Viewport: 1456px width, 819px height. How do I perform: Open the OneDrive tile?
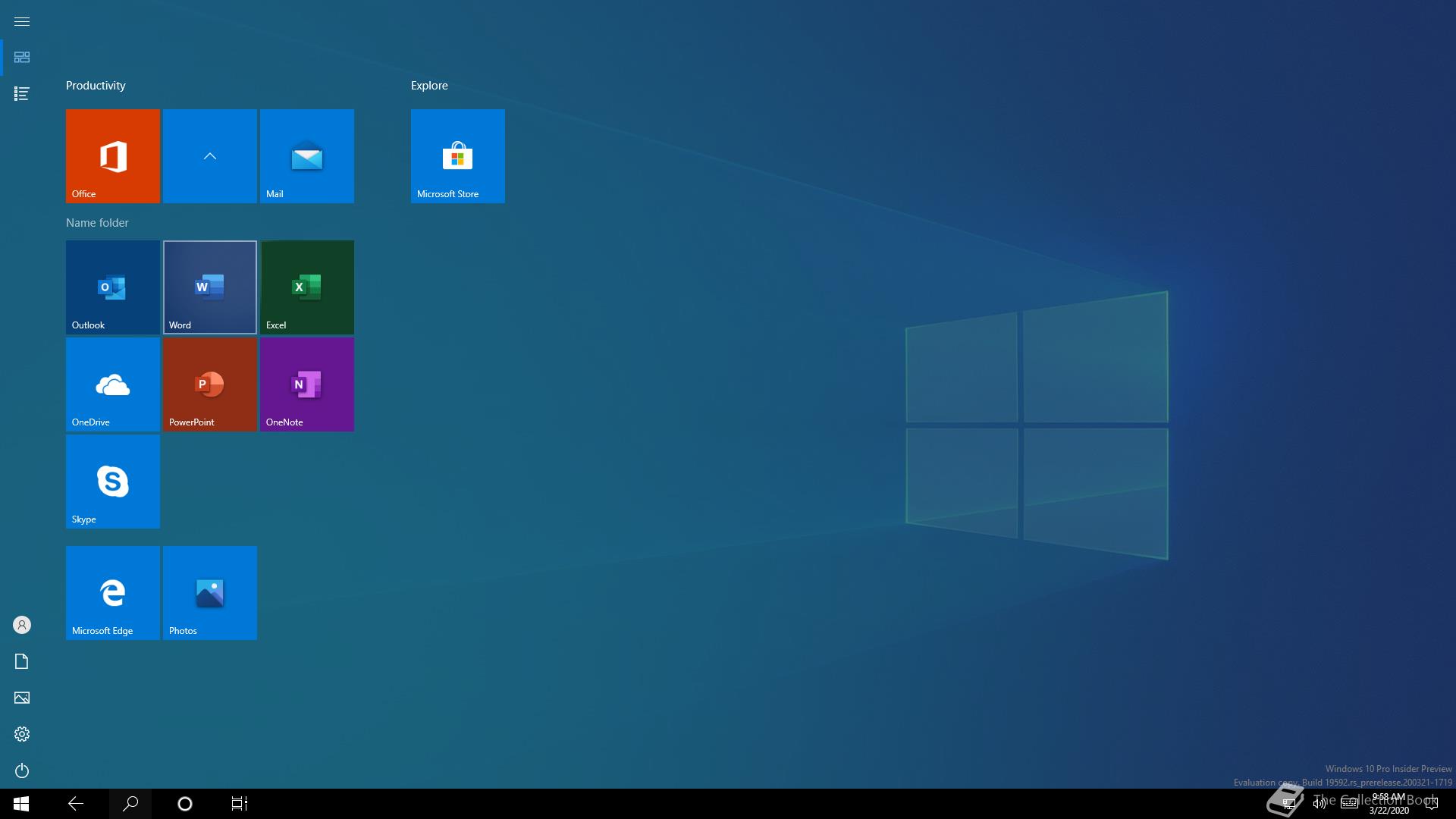(113, 384)
